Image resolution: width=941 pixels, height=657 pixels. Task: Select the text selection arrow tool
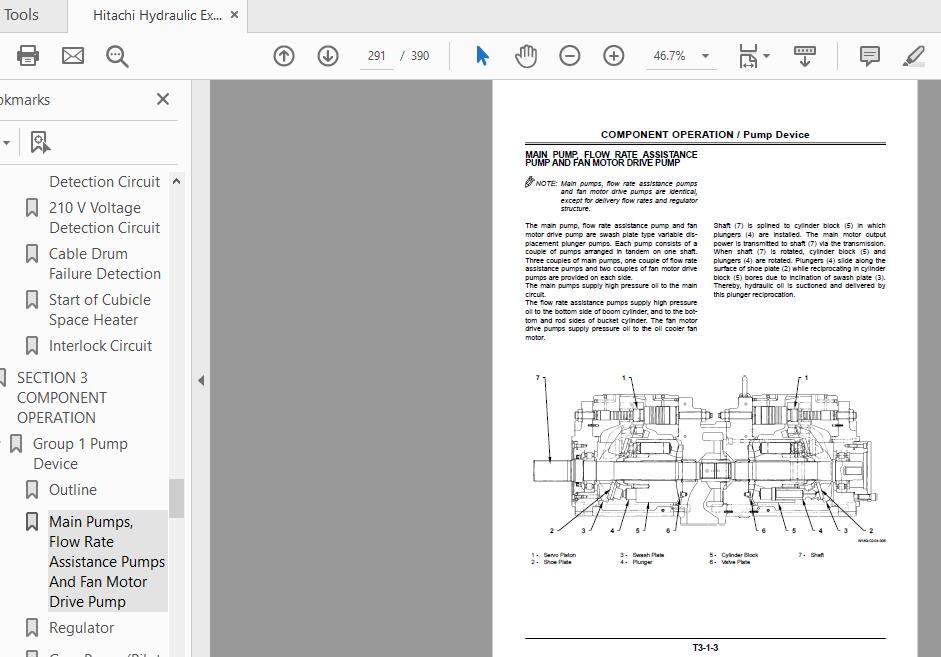tap(481, 55)
